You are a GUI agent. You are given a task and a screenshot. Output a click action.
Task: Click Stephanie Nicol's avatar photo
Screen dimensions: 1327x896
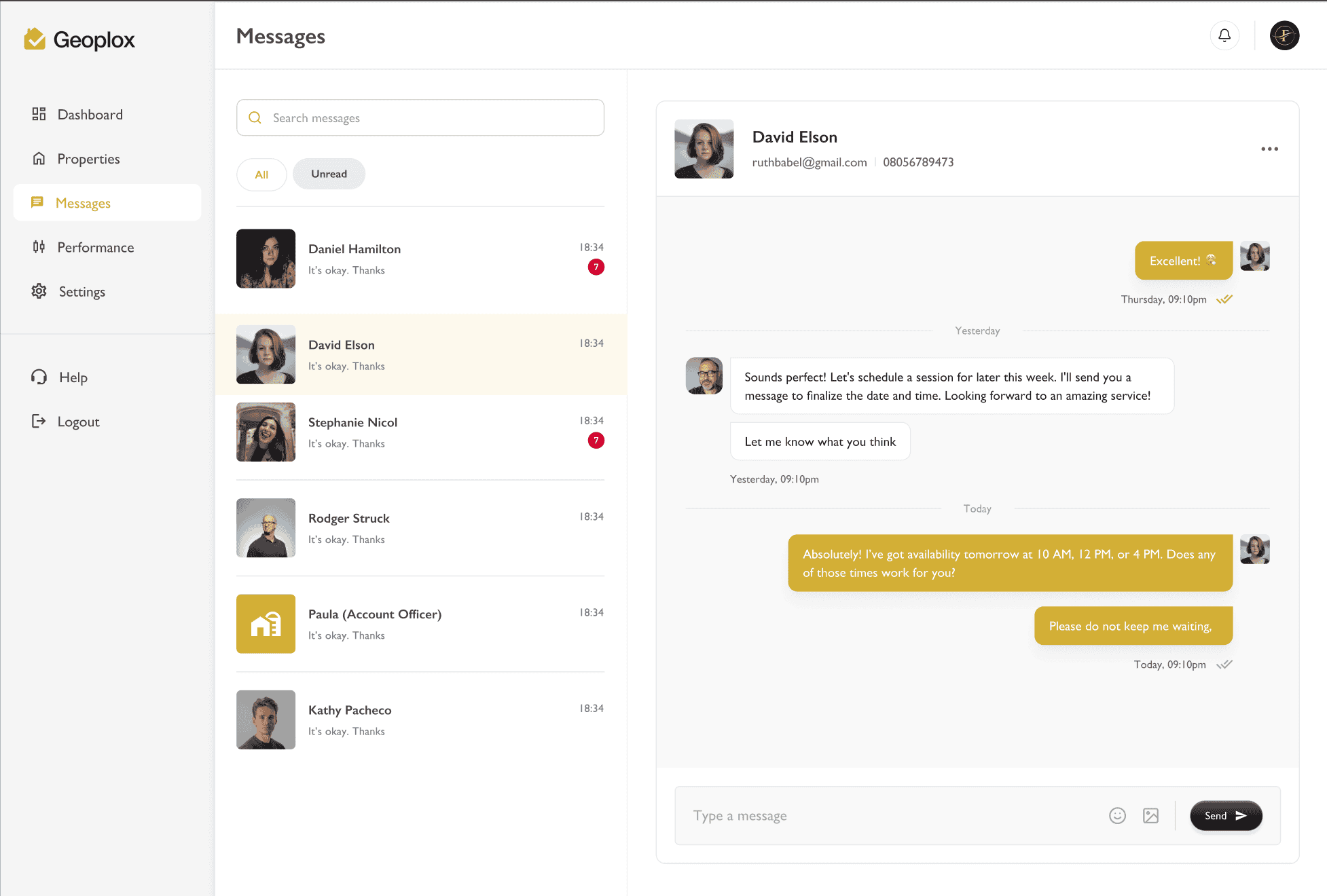[x=266, y=432]
